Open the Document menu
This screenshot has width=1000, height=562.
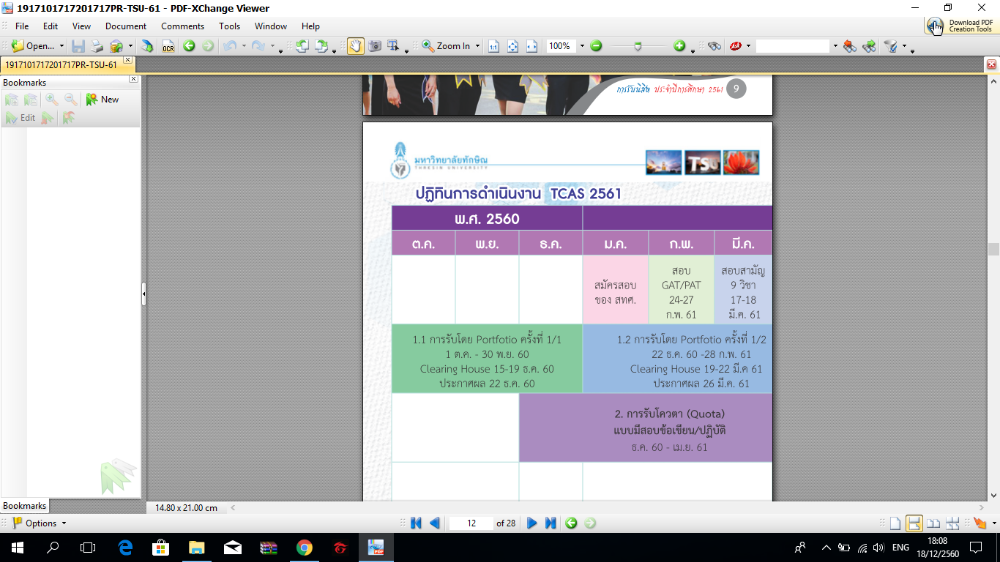125,26
